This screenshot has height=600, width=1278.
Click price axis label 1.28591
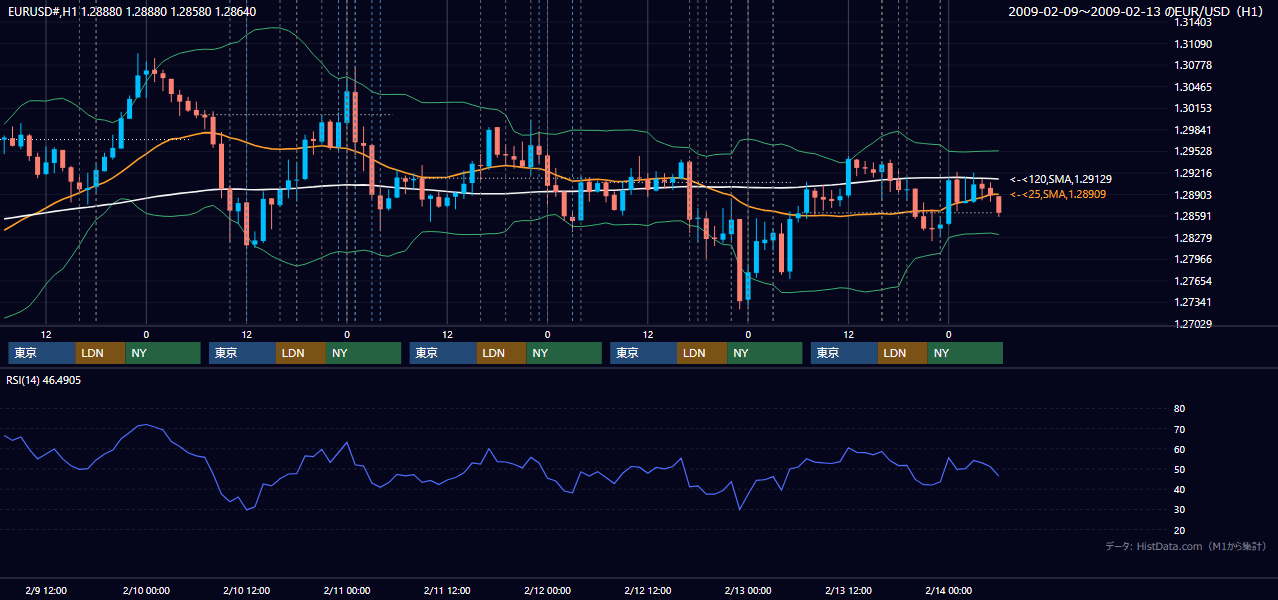[x=1193, y=216]
